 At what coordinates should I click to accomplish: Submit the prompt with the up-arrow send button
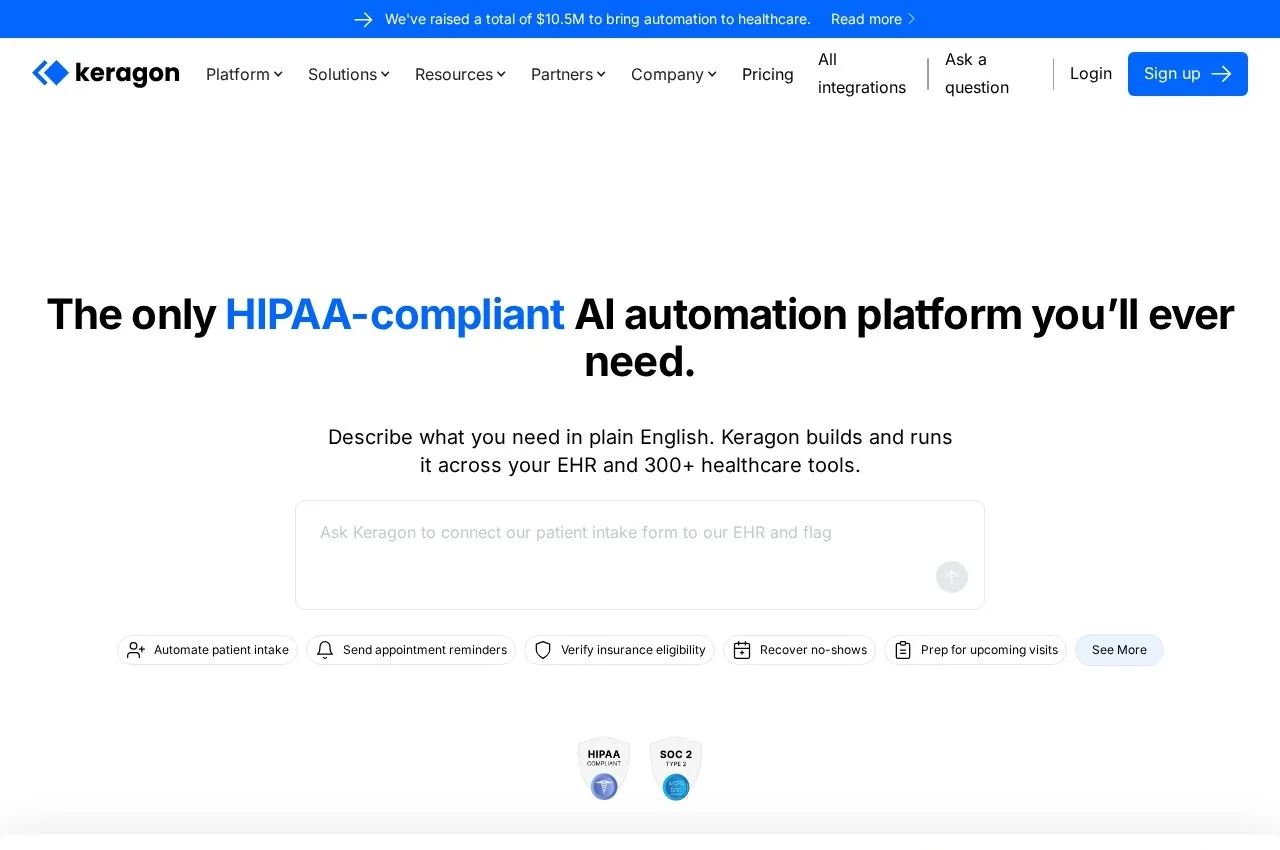[x=952, y=576]
